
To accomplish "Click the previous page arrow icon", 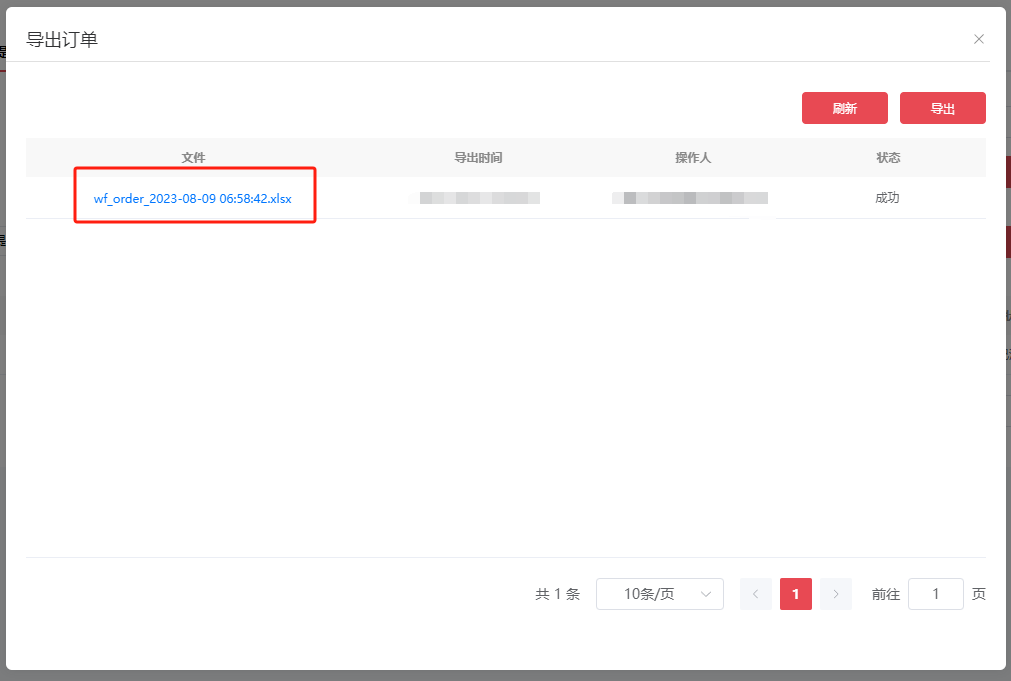I will coord(756,593).
